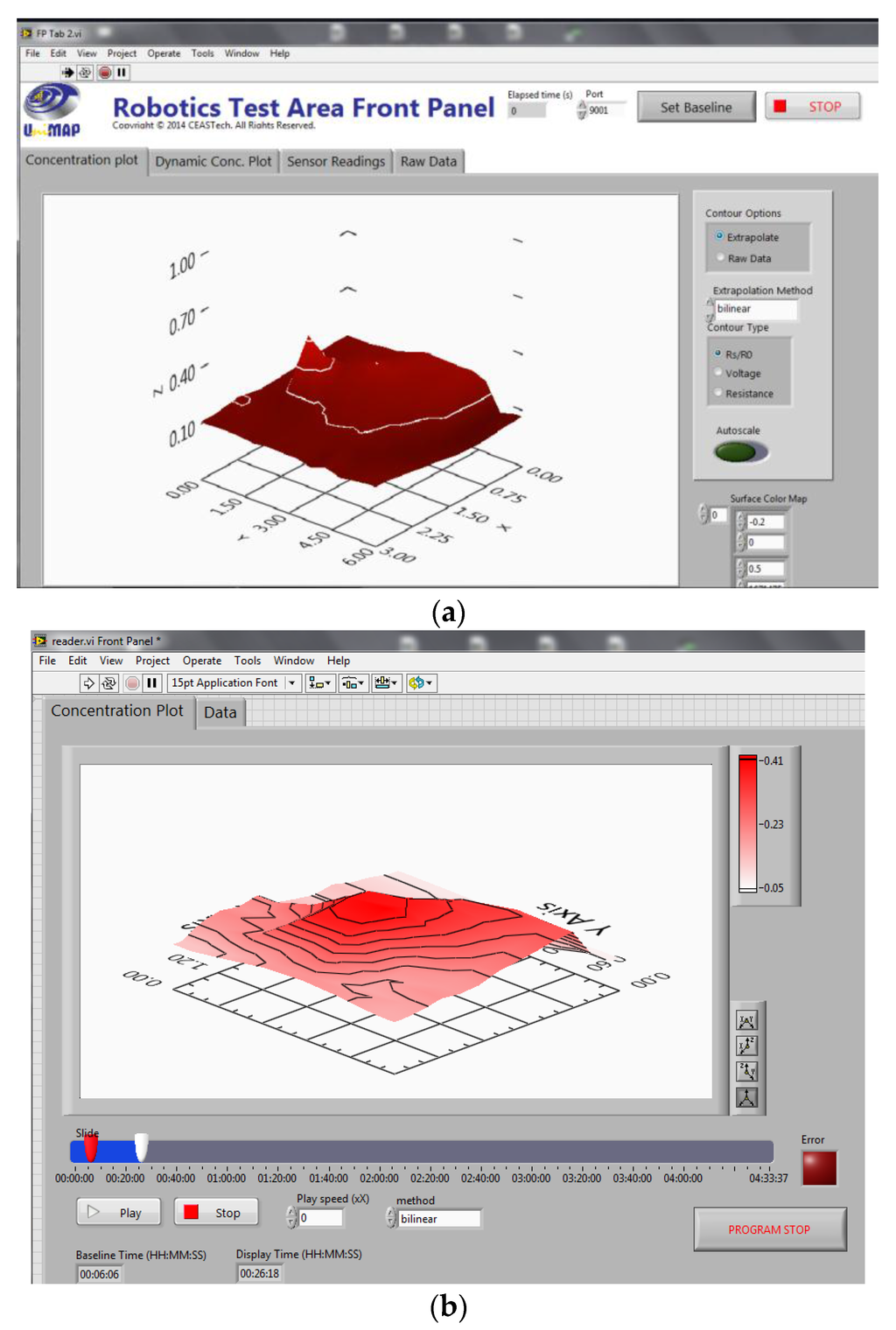
Task: Click the red STOP button
Action: (x=813, y=106)
